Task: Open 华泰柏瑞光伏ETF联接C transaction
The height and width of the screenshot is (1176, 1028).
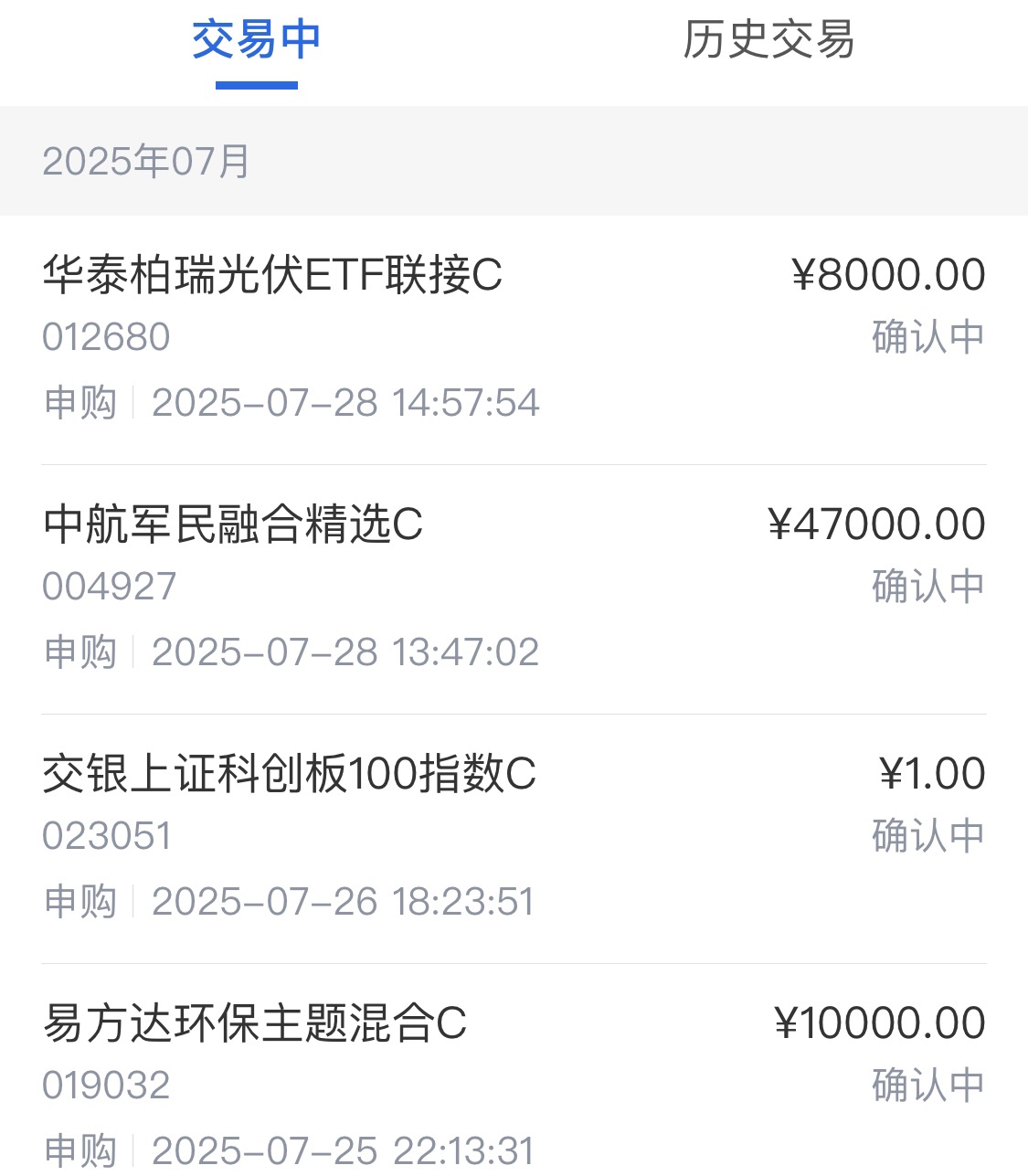Action: (514, 340)
